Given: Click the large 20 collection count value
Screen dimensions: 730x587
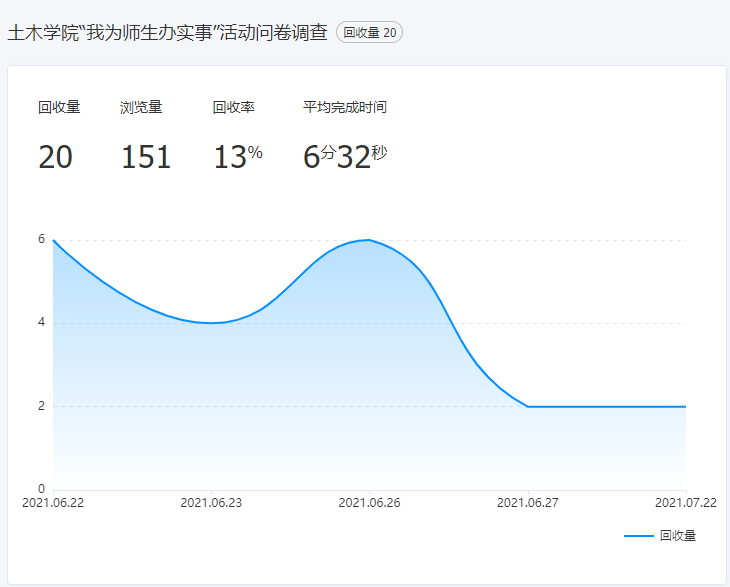Looking at the screenshot, I should pyautogui.click(x=56, y=157).
